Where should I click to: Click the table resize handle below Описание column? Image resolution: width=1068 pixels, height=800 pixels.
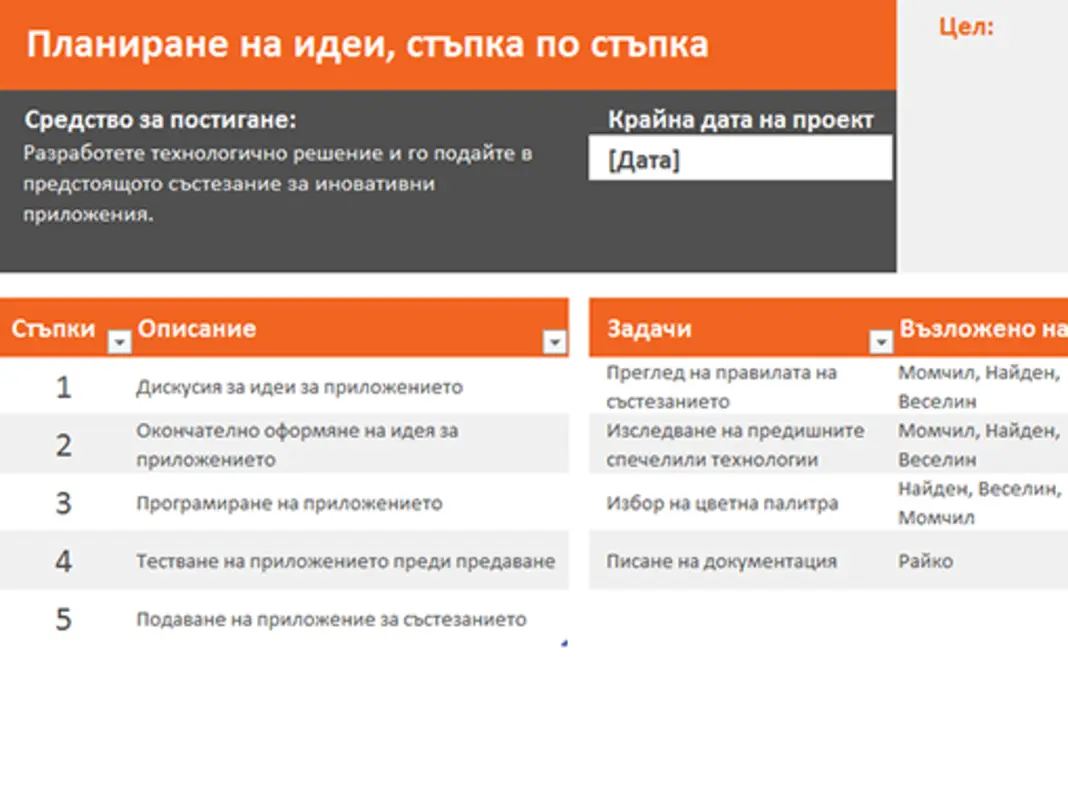click(565, 643)
